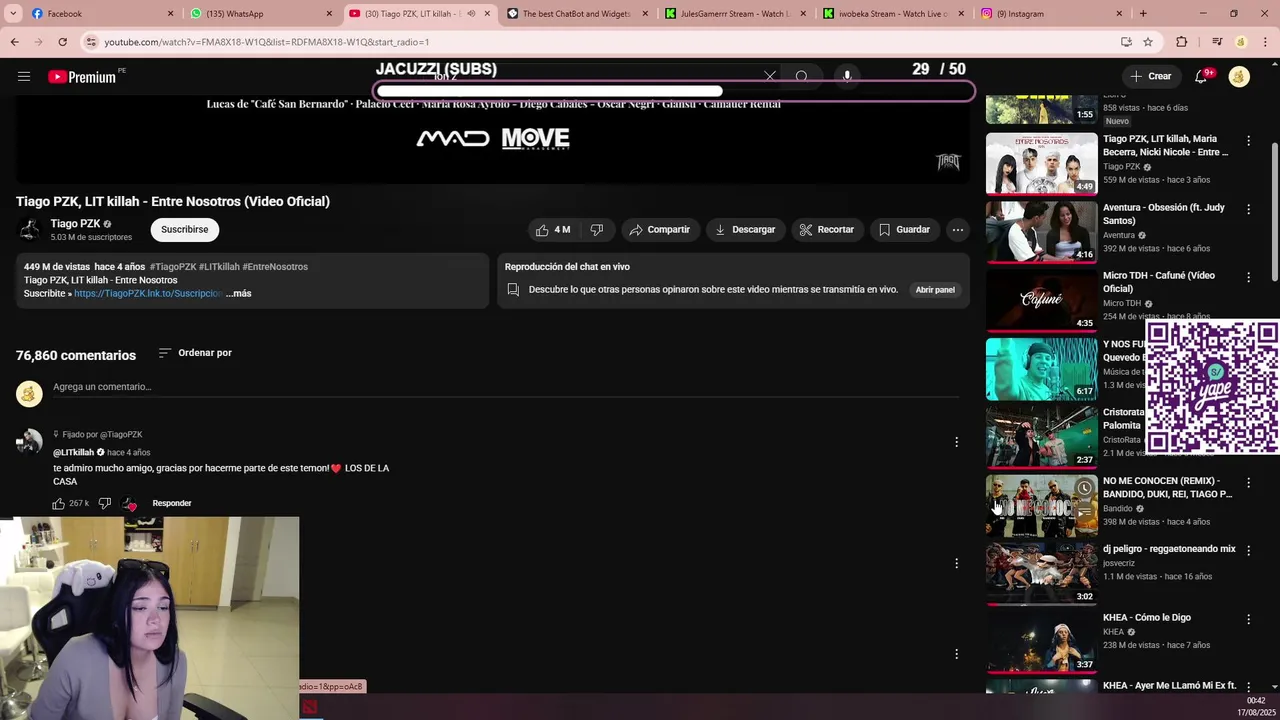
Task: Click the page vertical scrollbar
Action: point(1274,210)
